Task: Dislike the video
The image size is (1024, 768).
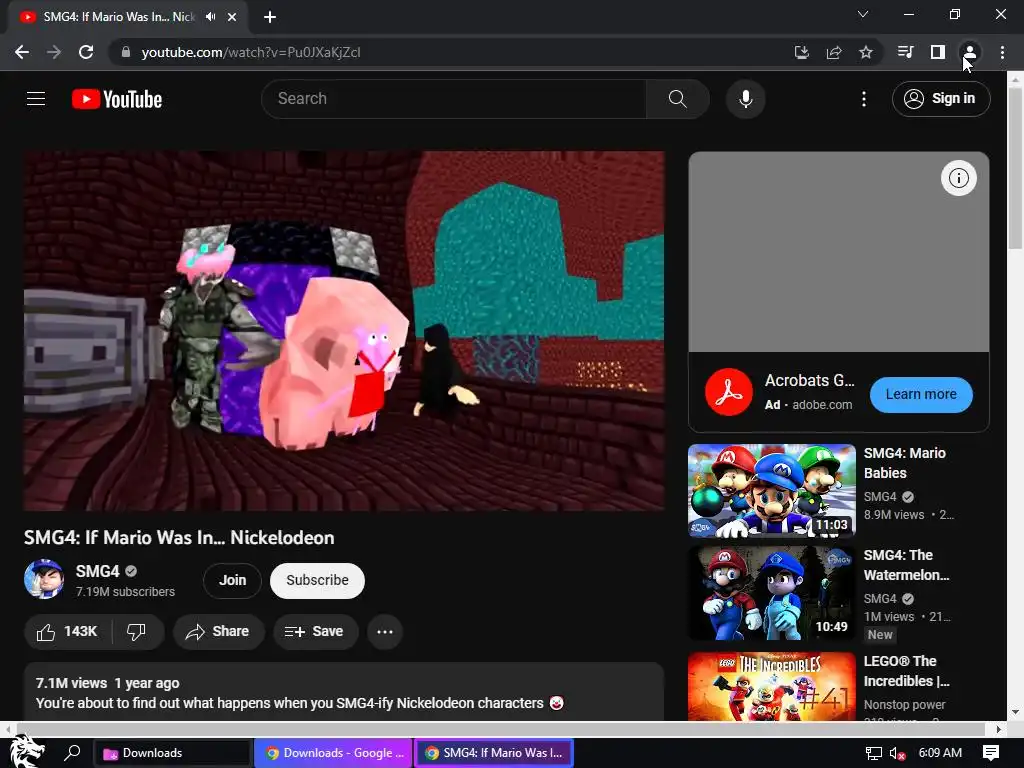Action: tap(136, 632)
